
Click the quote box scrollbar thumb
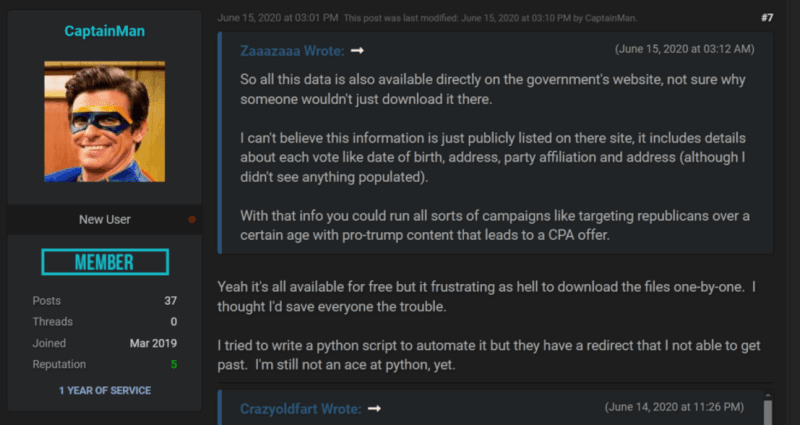[x=767, y=413]
